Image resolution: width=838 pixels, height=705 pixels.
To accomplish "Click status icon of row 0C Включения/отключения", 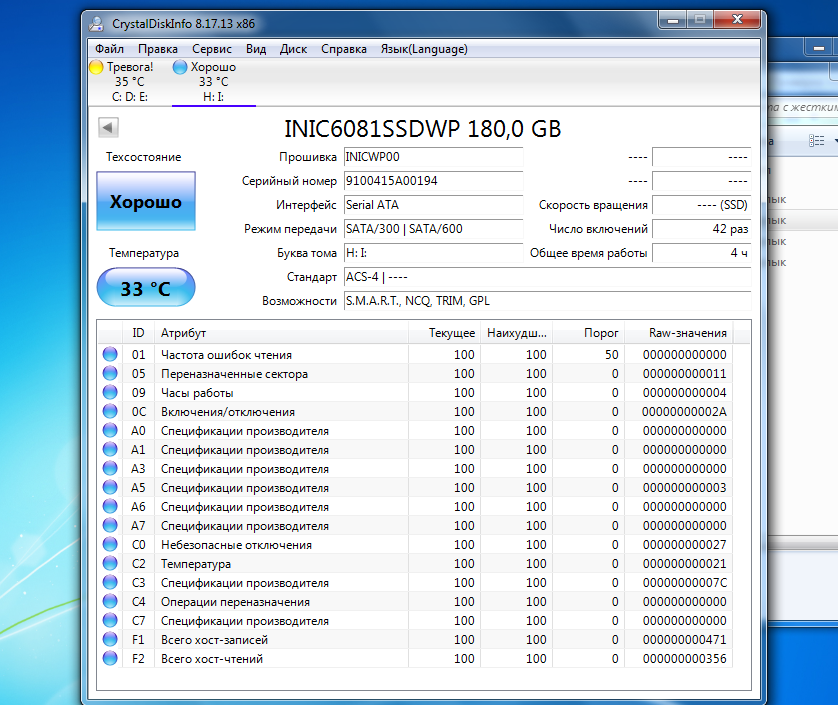I will pyautogui.click(x=110, y=412).
